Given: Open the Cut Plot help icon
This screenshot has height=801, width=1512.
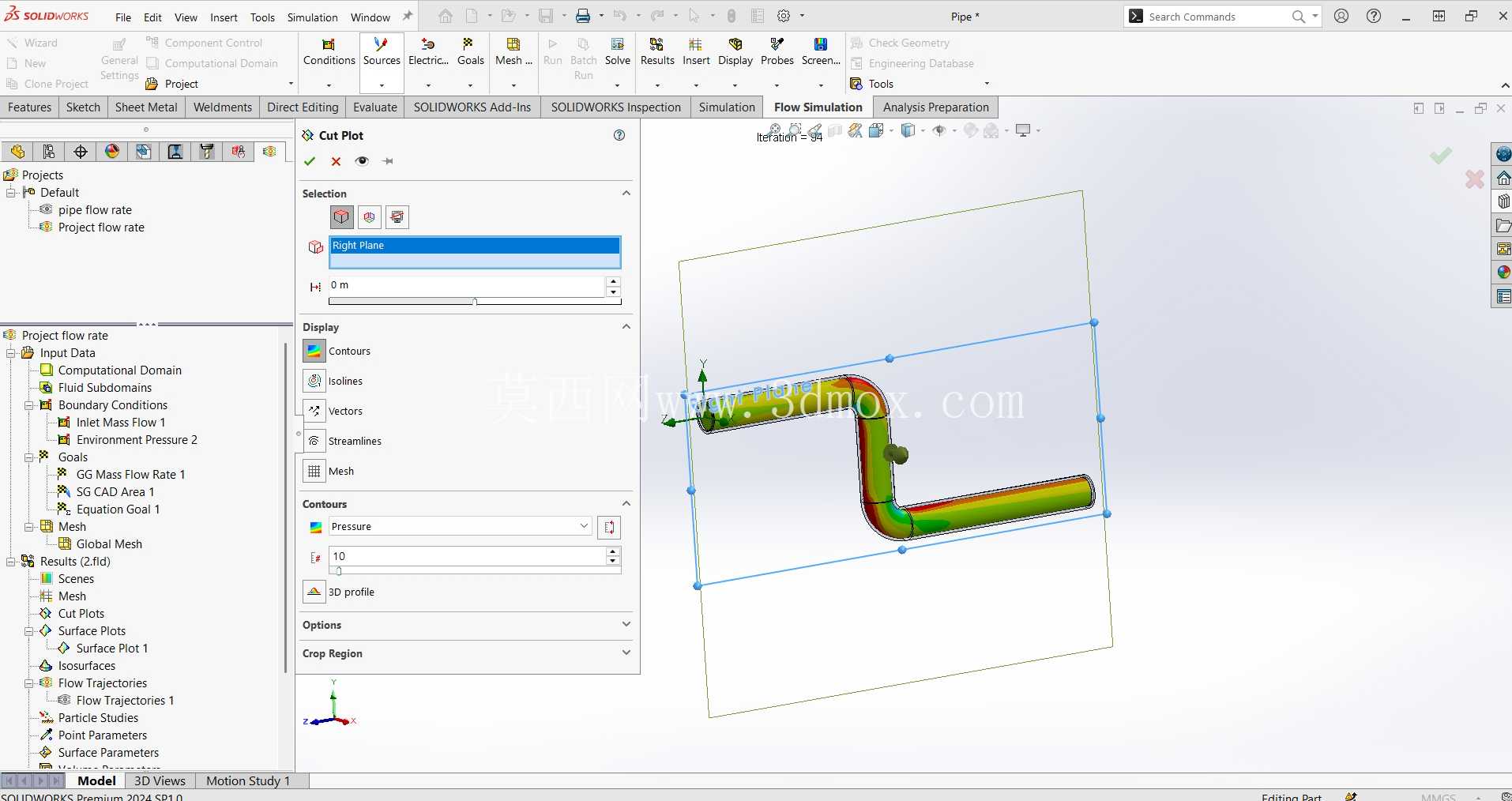Looking at the screenshot, I should tap(619, 135).
